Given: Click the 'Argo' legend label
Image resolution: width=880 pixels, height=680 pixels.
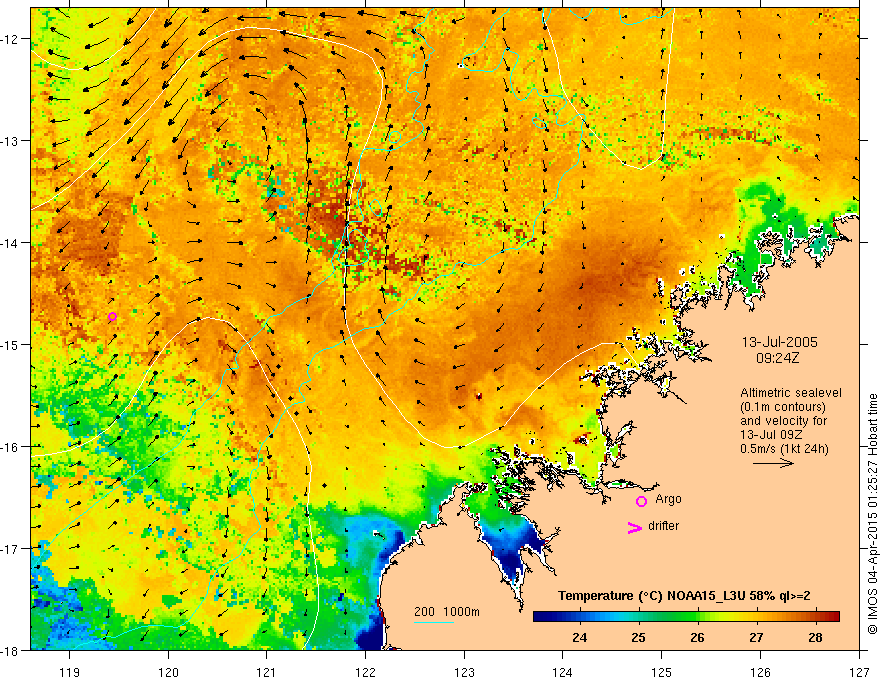Looking at the screenshot, I should (668, 499).
